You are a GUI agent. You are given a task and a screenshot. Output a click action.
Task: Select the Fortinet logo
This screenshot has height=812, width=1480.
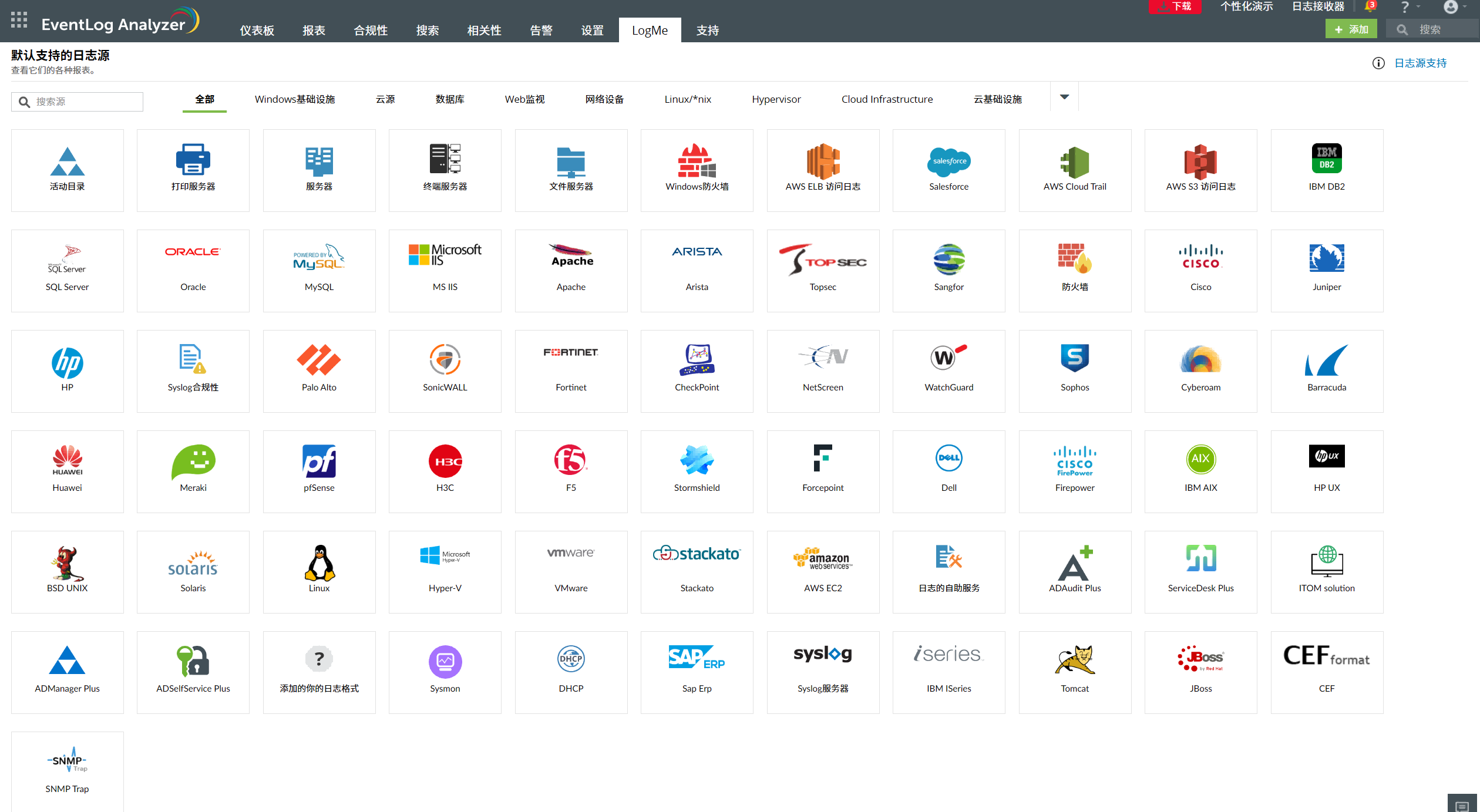571,352
